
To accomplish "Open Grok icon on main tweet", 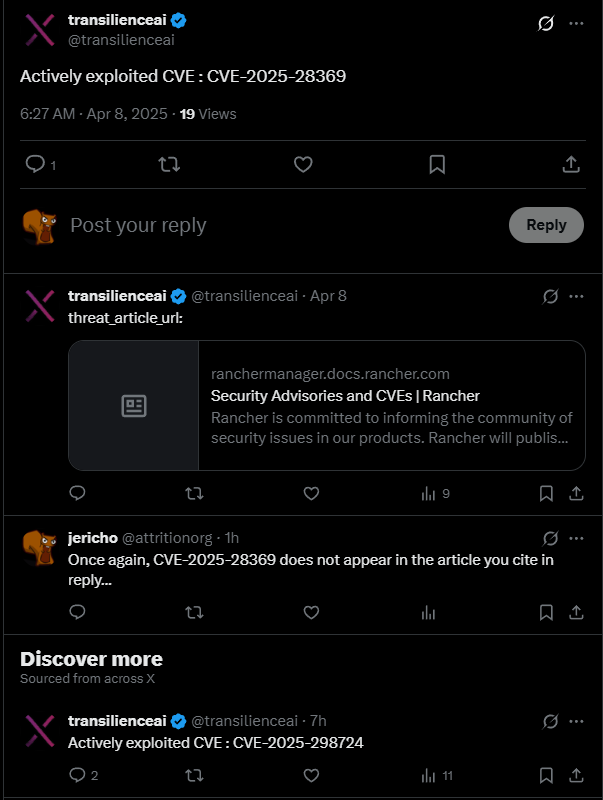I will click(546, 23).
